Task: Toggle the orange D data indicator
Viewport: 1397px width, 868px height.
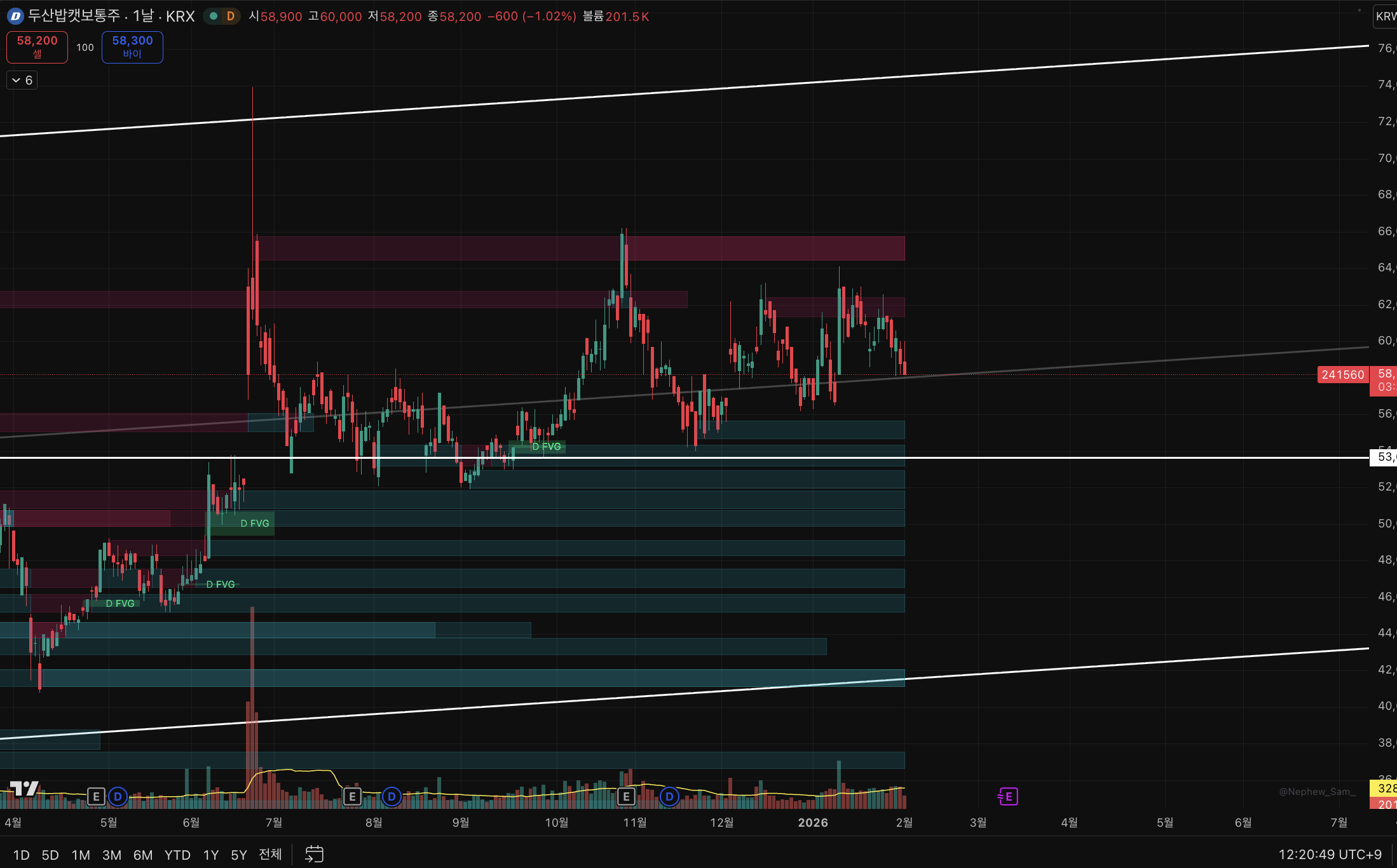Action: point(230,17)
